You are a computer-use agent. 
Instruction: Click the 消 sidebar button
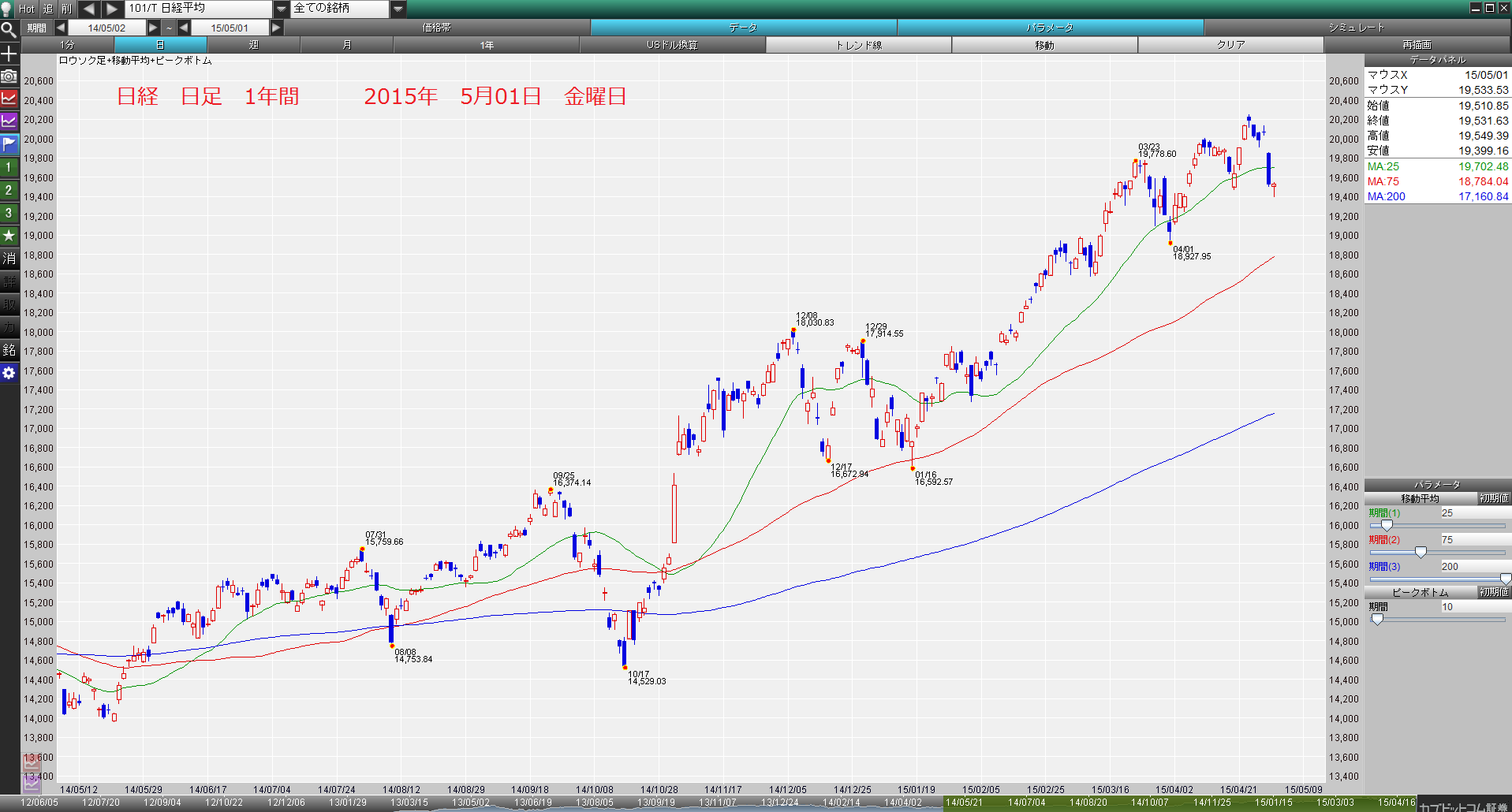(x=9, y=259)
